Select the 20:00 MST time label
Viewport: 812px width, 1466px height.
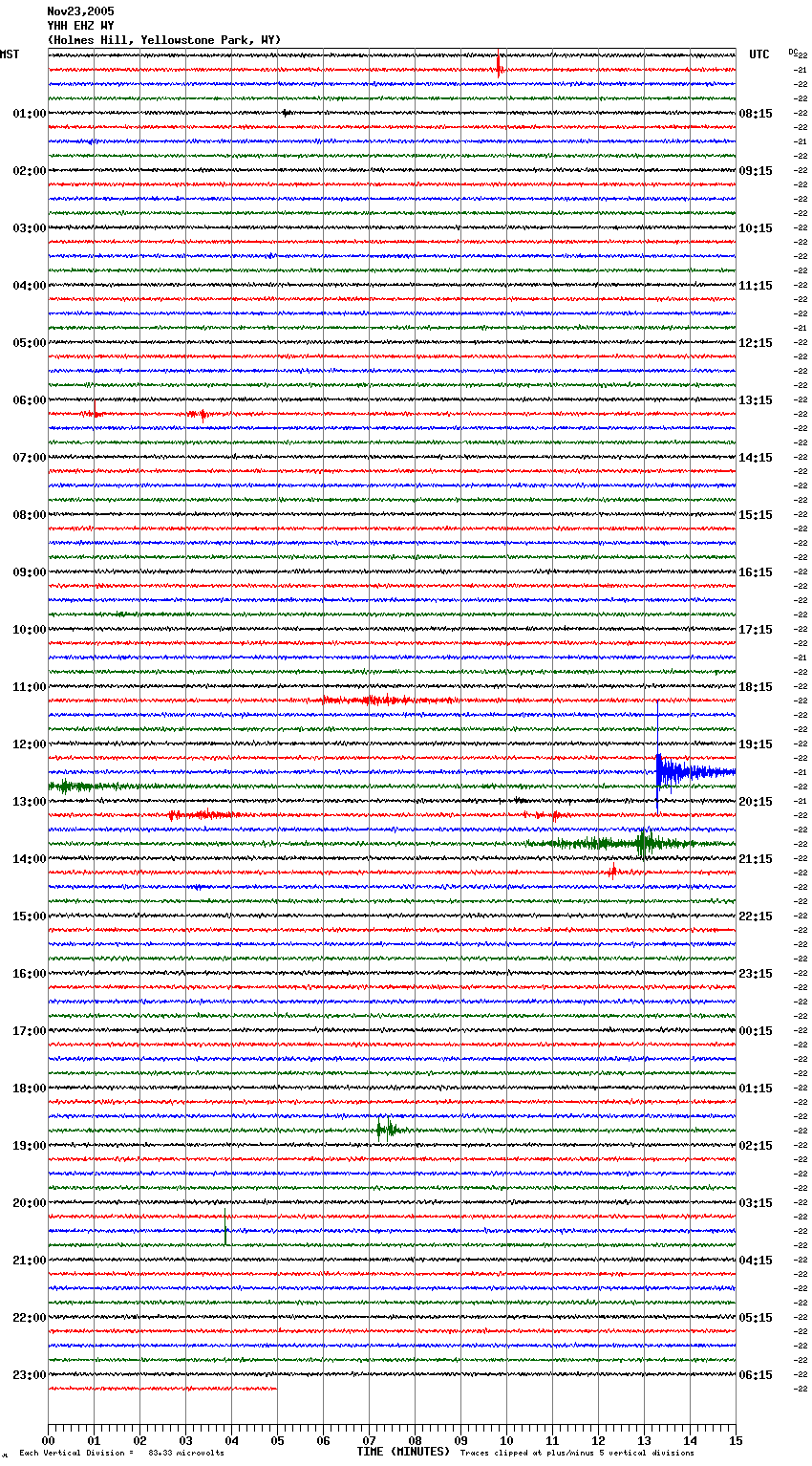point(29,1203)
